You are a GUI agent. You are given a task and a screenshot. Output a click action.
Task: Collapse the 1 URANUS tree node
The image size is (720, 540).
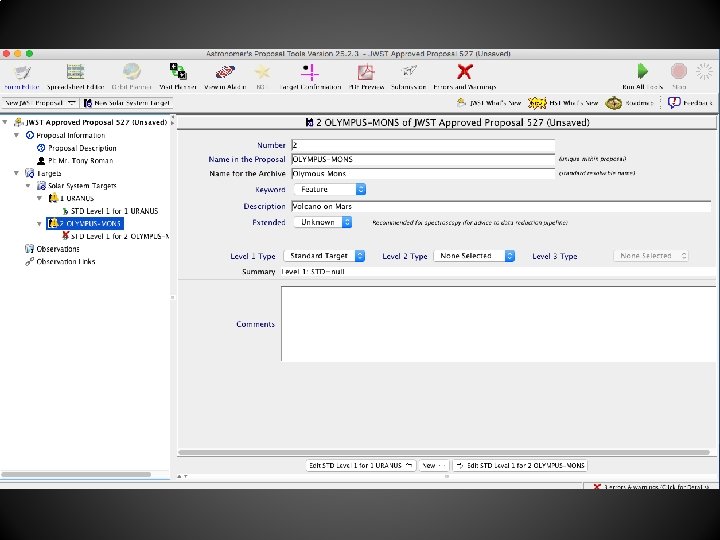pos(39,198)
